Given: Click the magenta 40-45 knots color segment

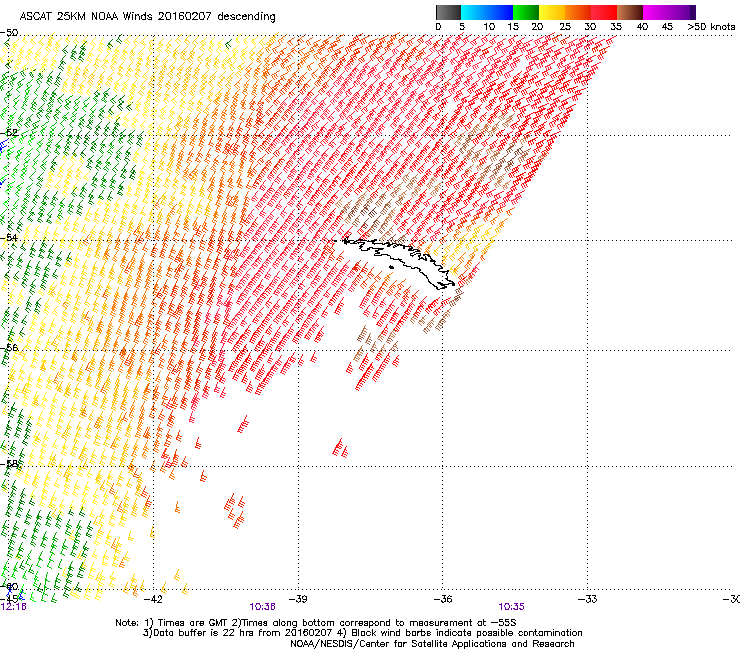Looking at the screenshot, I should (x=656, y=12).
